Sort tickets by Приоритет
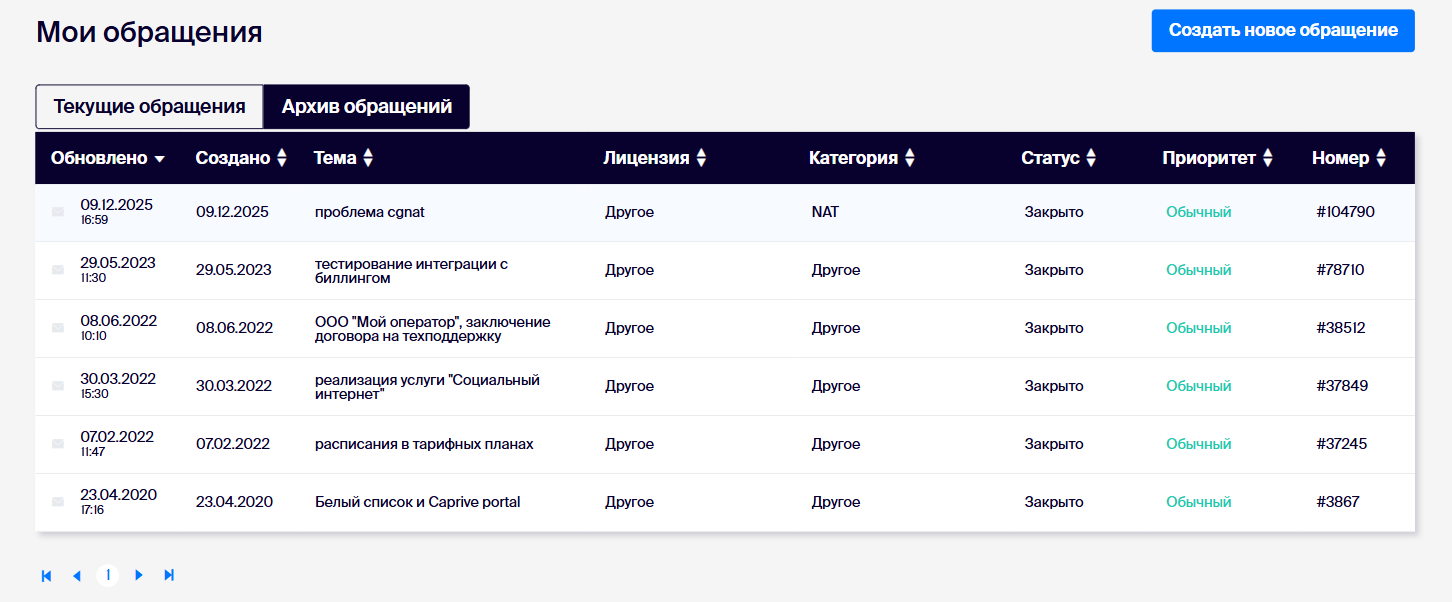The image size is (1452, 602). (x=1268, y=157)
